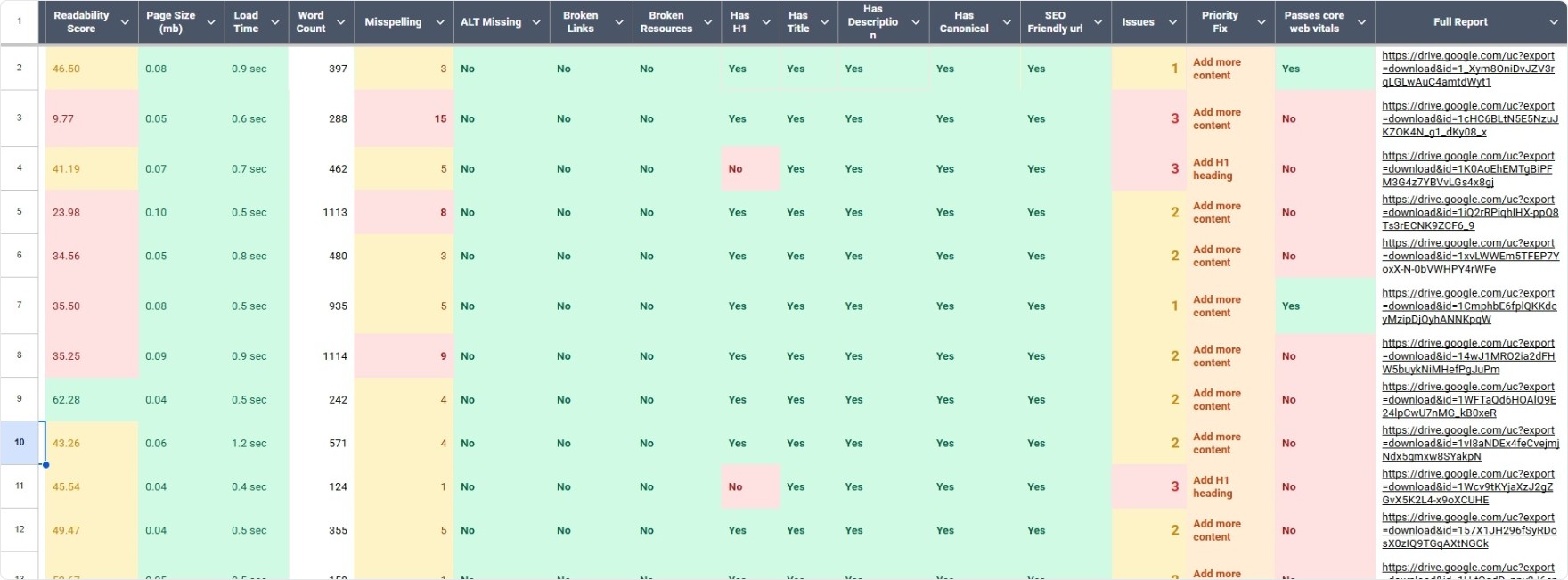Click the Word Count filter chevron
Image resolution: width=1568 pixels, height=580 pixels.
click(340, 22)
